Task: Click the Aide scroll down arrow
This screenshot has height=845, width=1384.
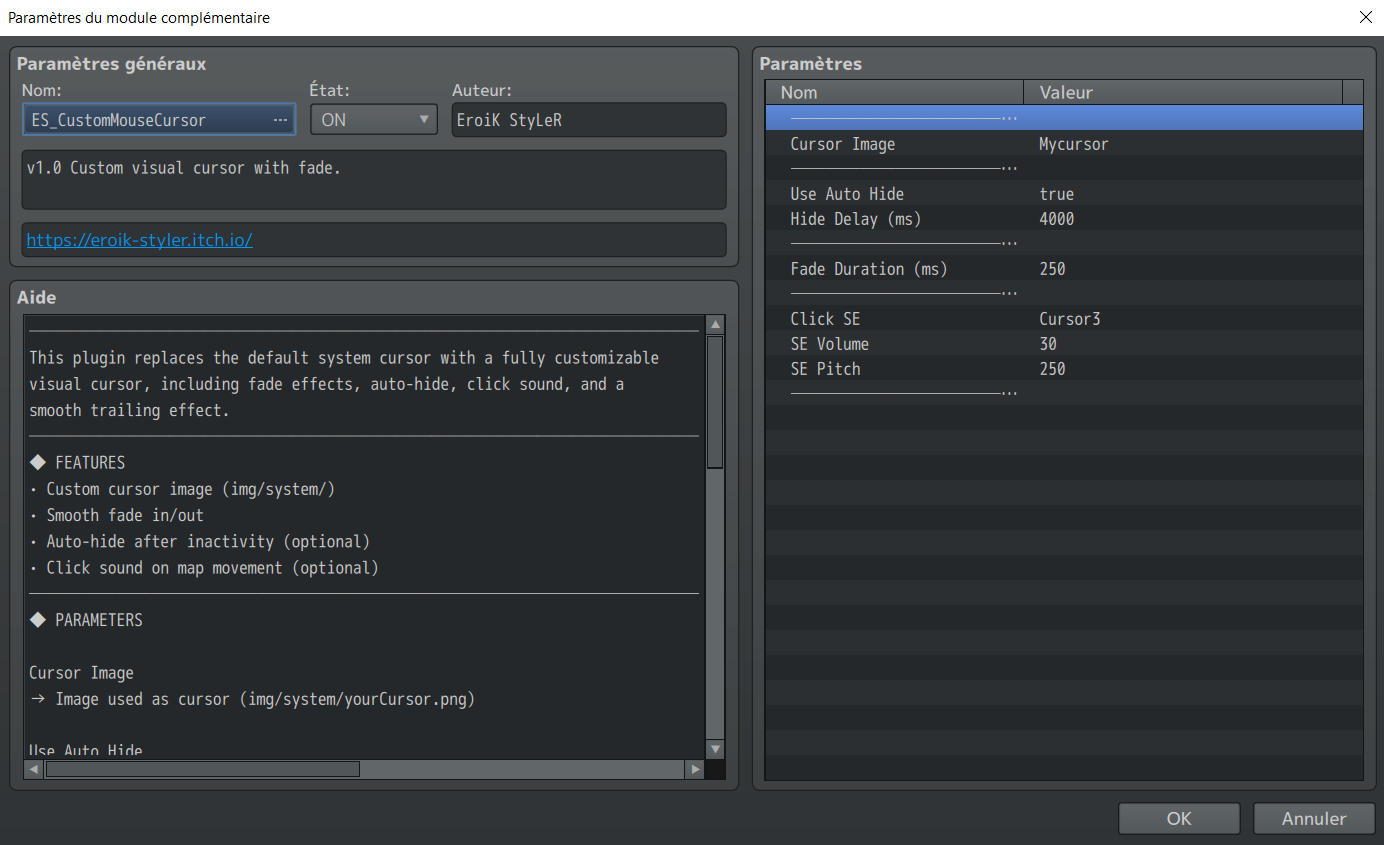Action: pos(715,749)
